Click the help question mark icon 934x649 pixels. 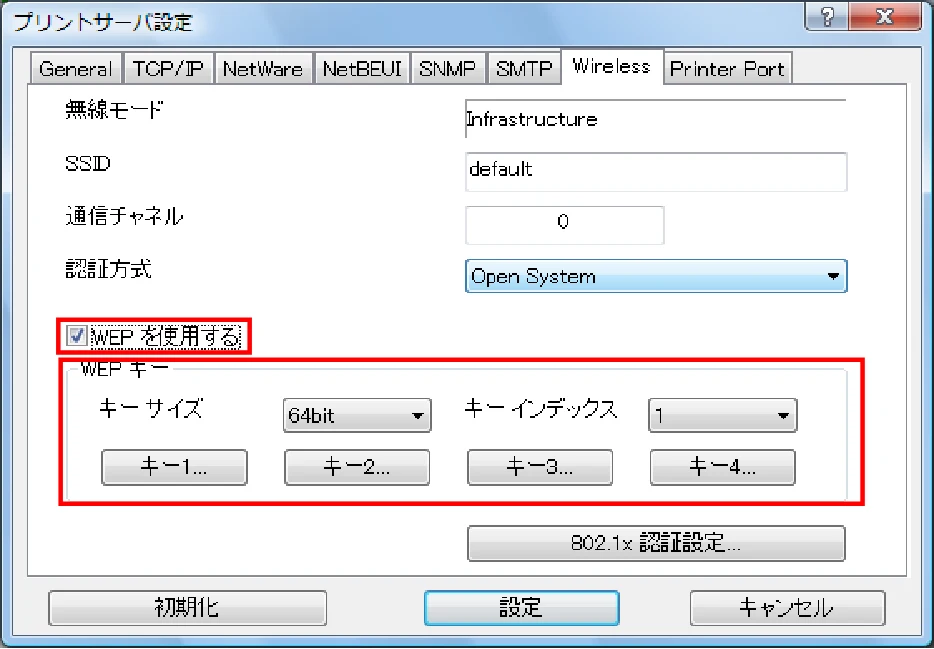click(x=827, y=16)
